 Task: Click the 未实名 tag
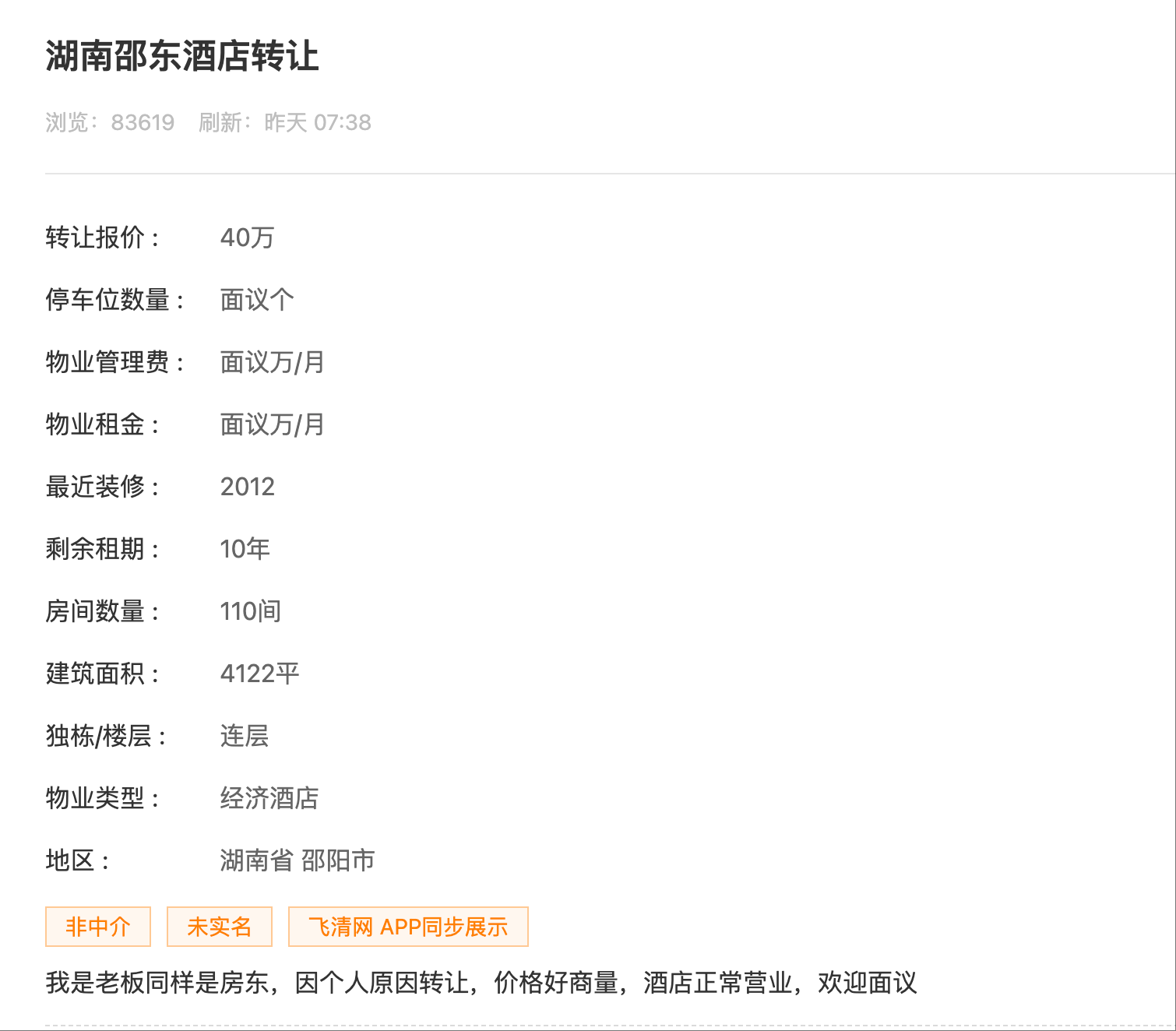point(220,927)
